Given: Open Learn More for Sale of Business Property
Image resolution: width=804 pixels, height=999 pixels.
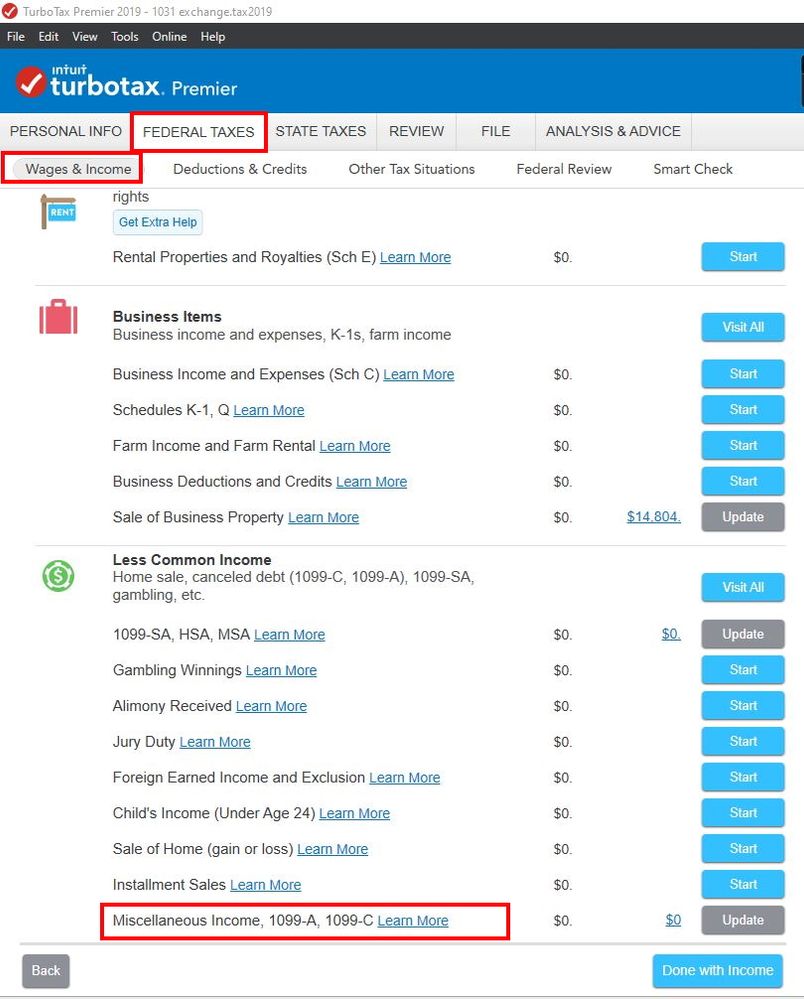Looking at the screenshot, I should tap(324, 517).
